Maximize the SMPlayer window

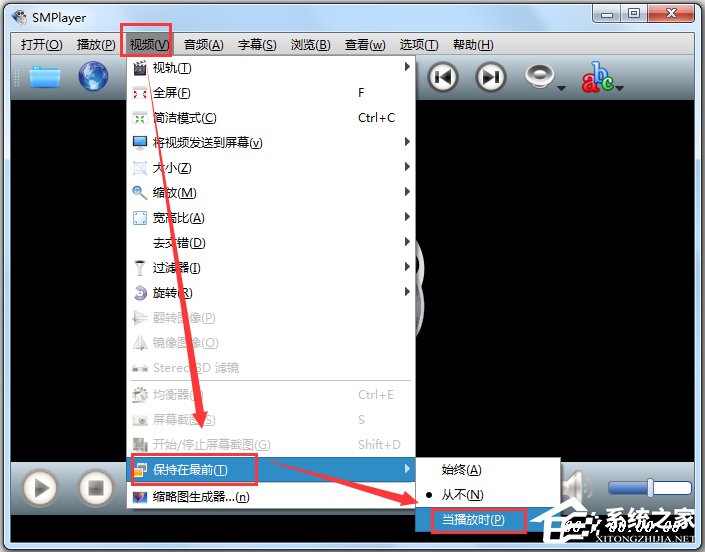(634, 14)
